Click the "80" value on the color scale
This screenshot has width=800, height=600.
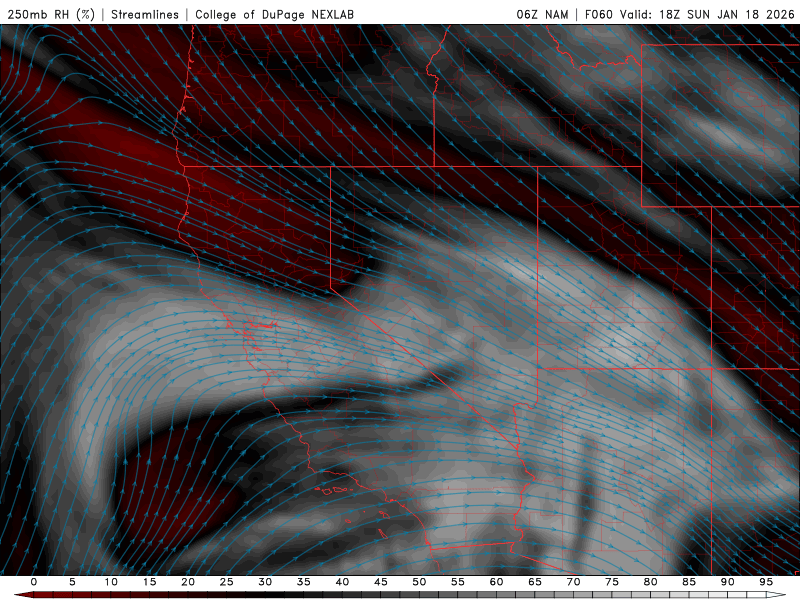[651, 582]
